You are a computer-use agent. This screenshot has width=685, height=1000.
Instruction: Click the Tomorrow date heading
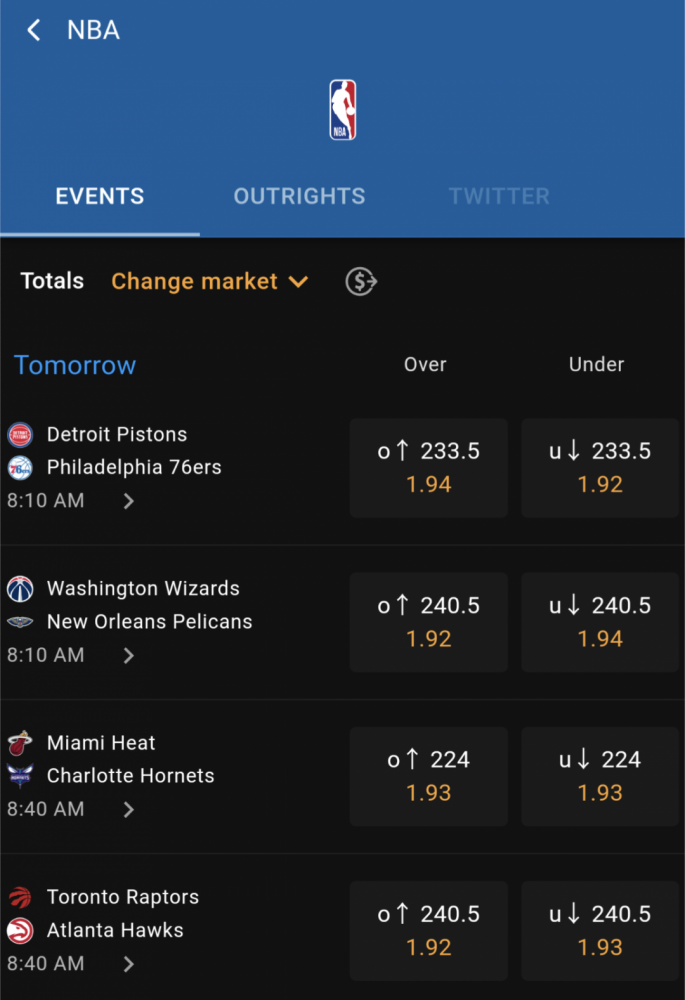(x=75, y=365)
